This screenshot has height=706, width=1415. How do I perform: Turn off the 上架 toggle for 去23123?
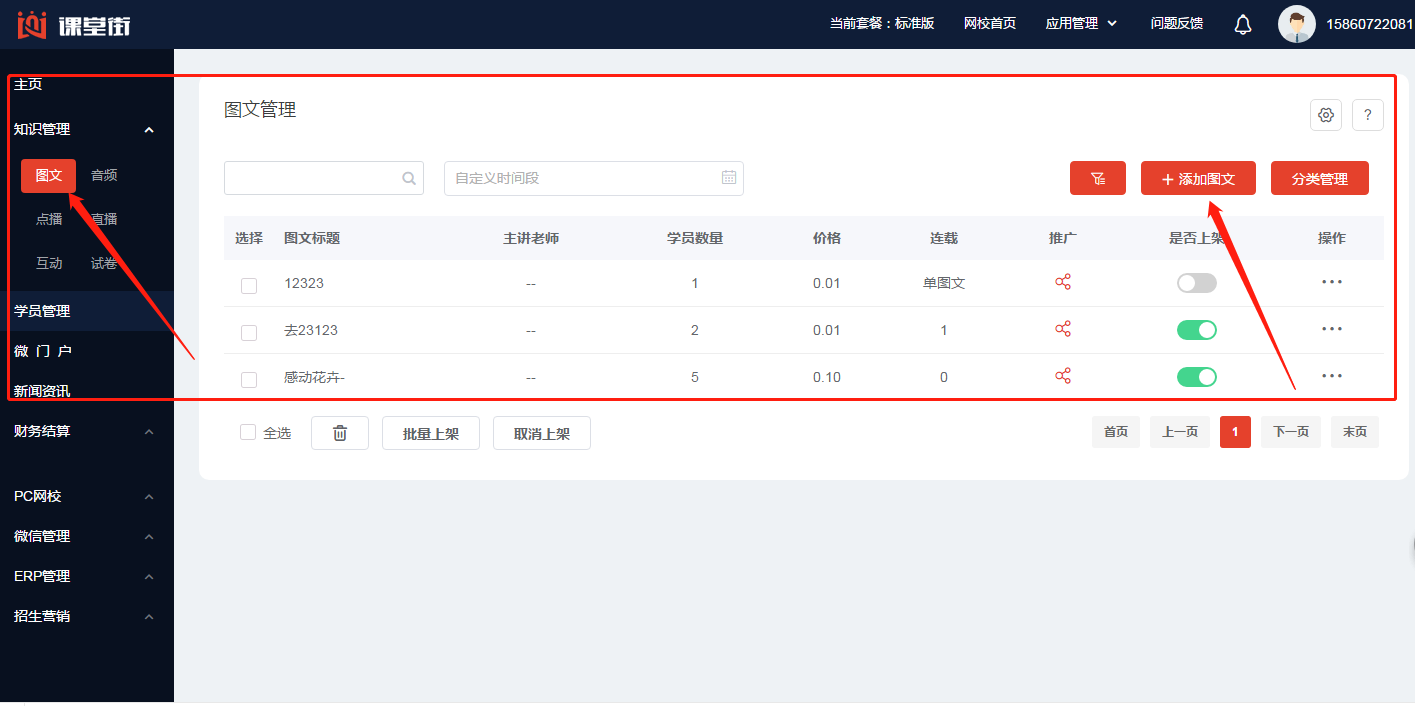tap(1196, 330)
